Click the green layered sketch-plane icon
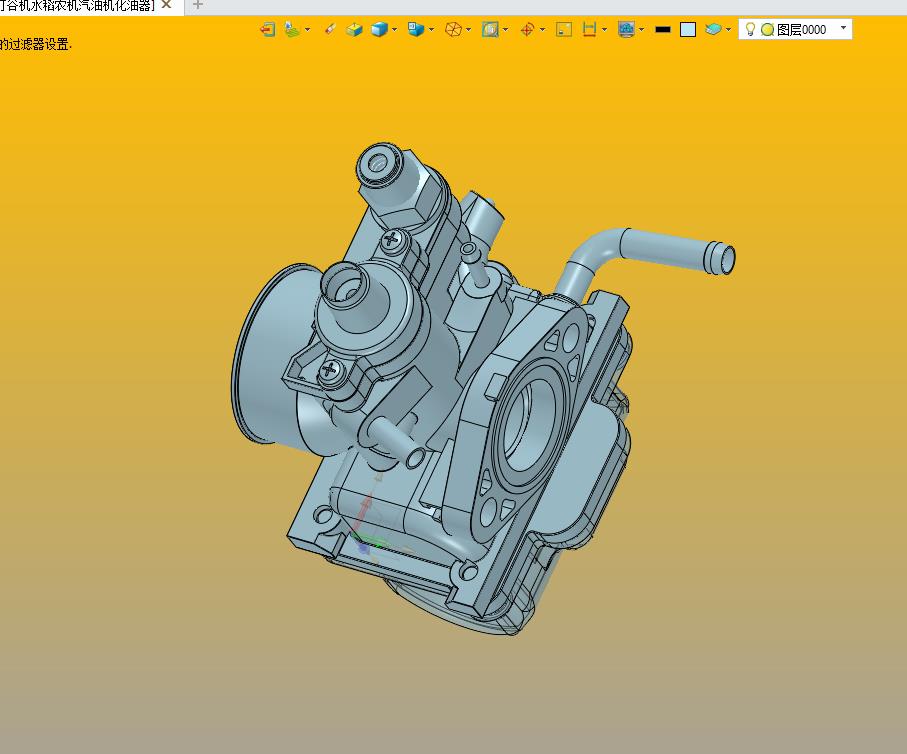This screenshot has width=907, height=754. click(292, 30)
